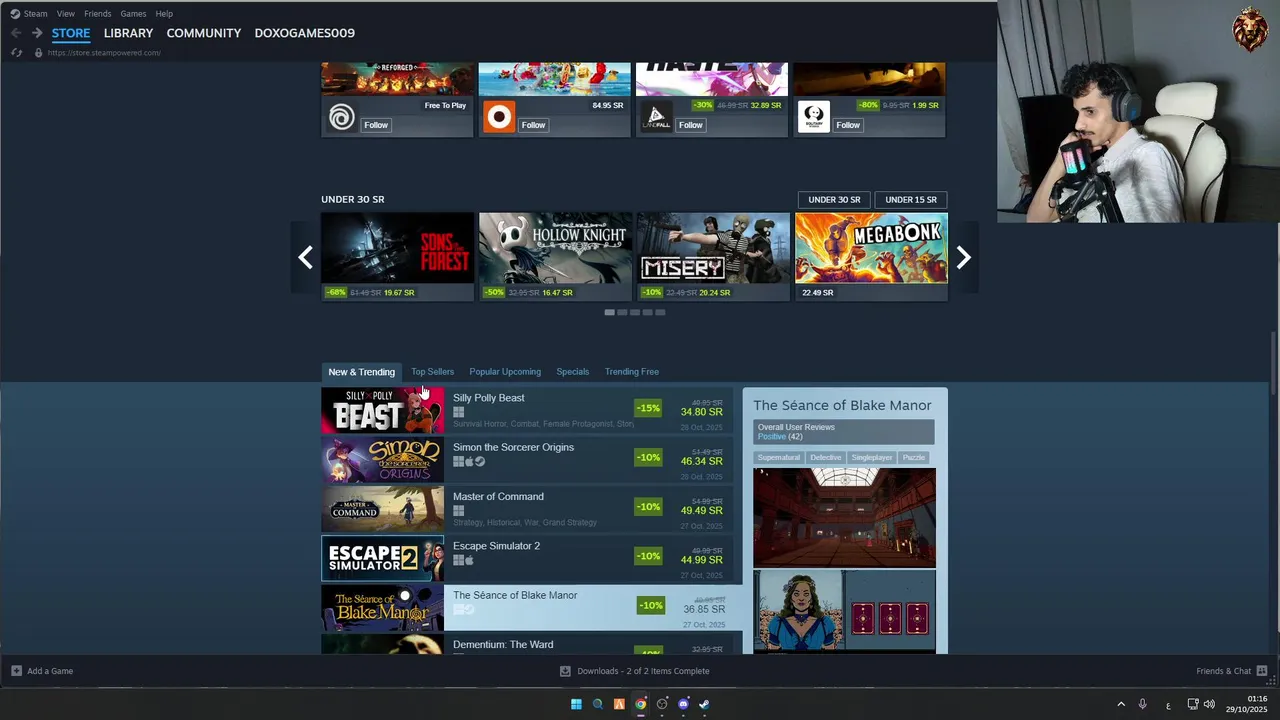Open Sons of the Forest capsule
Image resolution: width=1280 pixels, height=720 pixels.
coord(398,256)
